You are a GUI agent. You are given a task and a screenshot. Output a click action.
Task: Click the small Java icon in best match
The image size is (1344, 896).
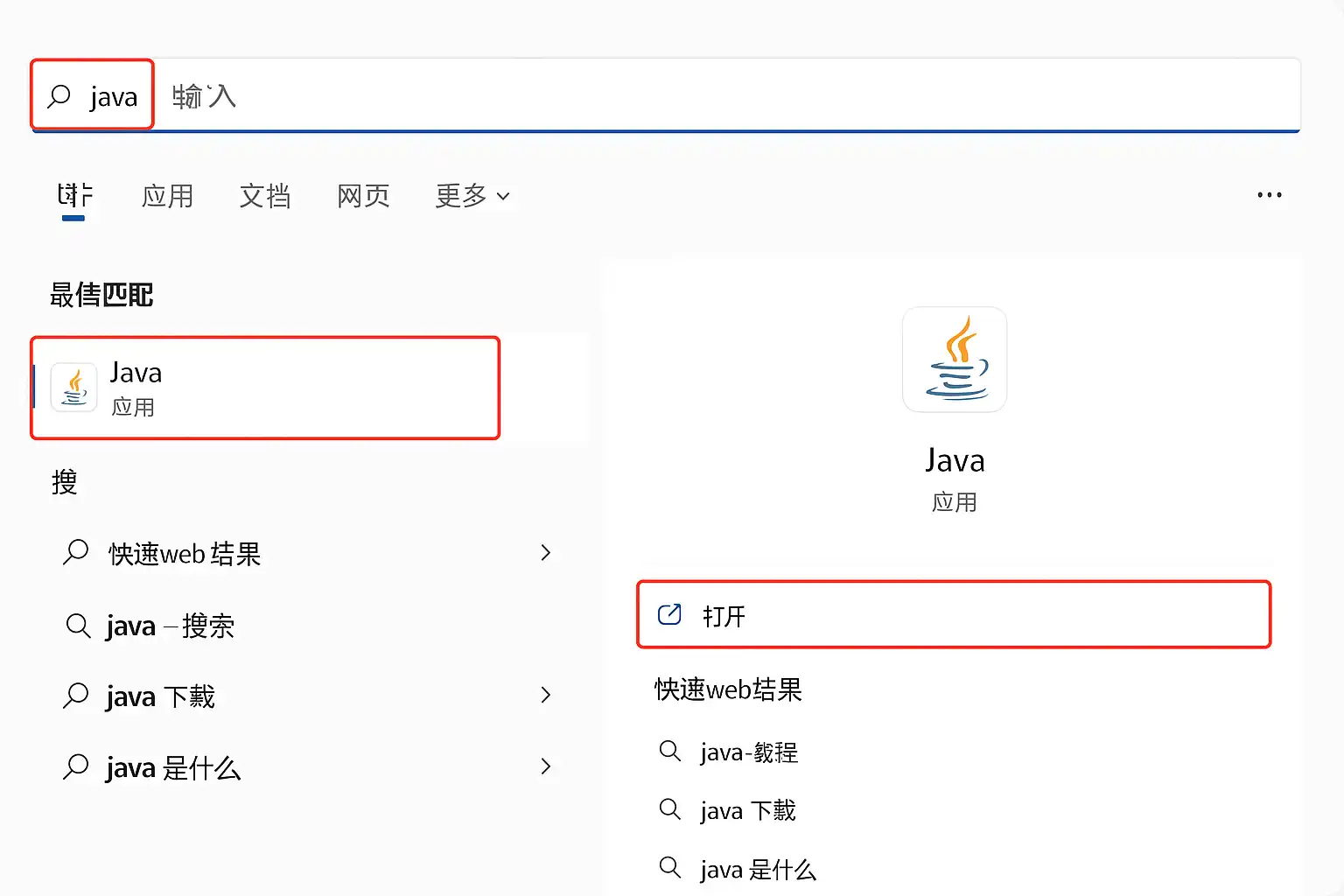click(x=74, y=387)
